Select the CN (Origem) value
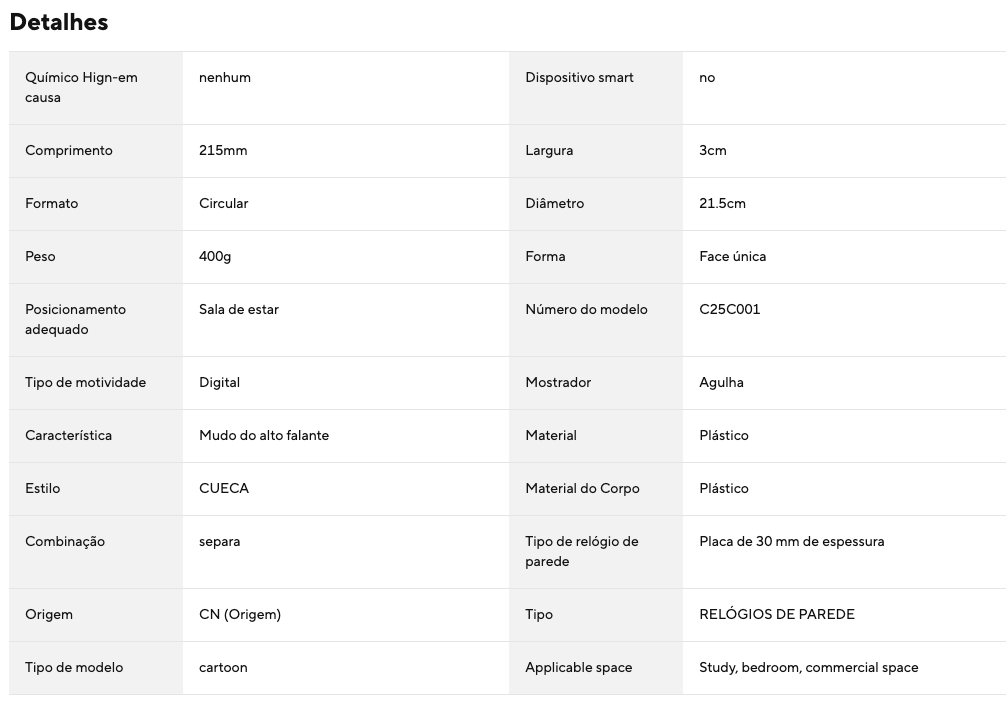This screenshot has width=1006, height=710. click(240, 614)
